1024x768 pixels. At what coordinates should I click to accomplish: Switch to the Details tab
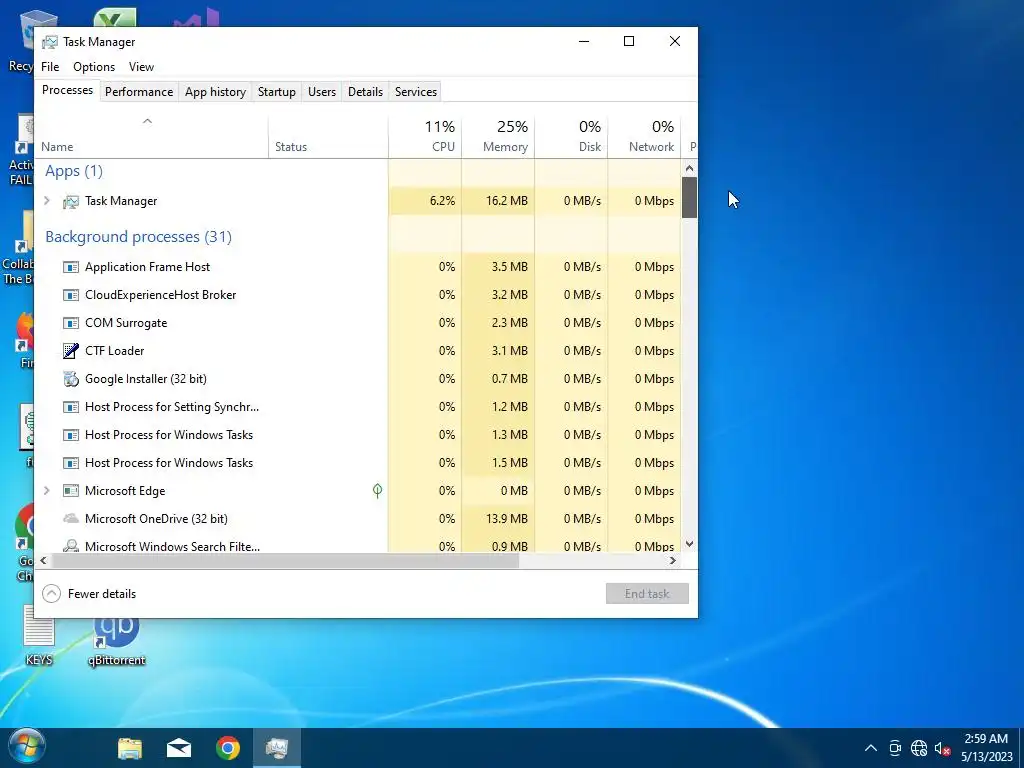365,92
